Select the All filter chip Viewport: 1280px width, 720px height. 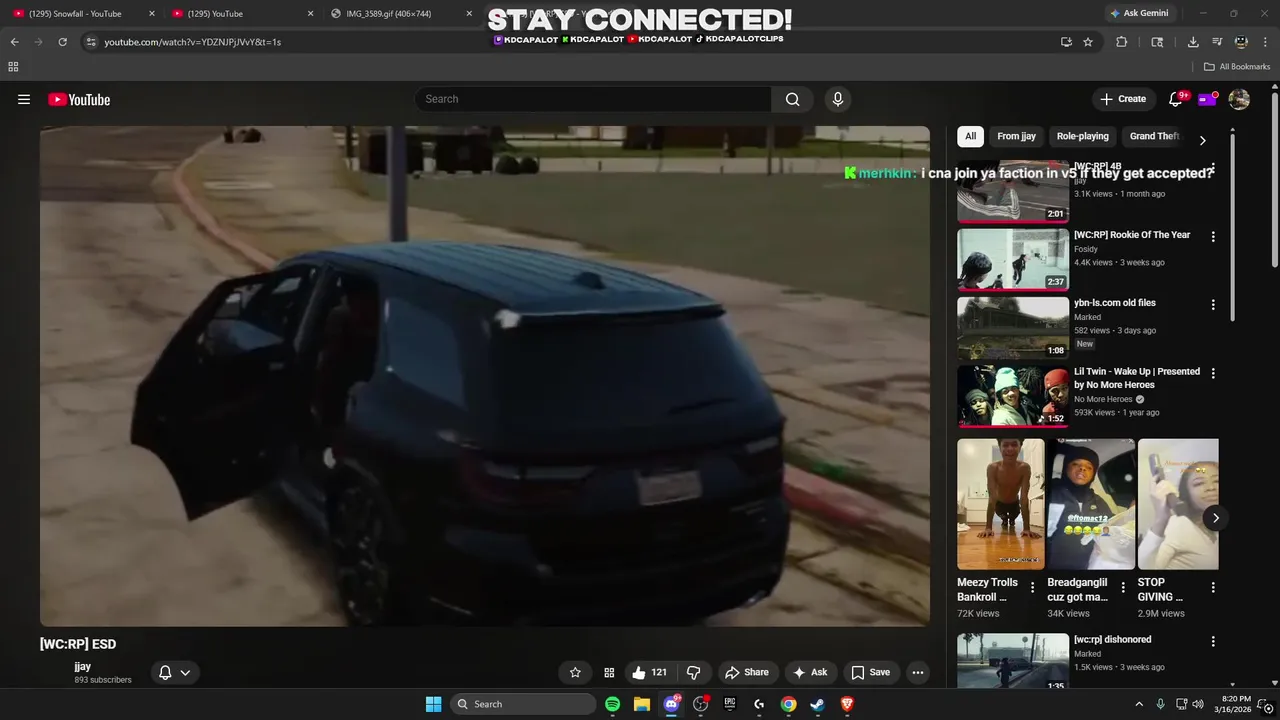coord(970,136)
